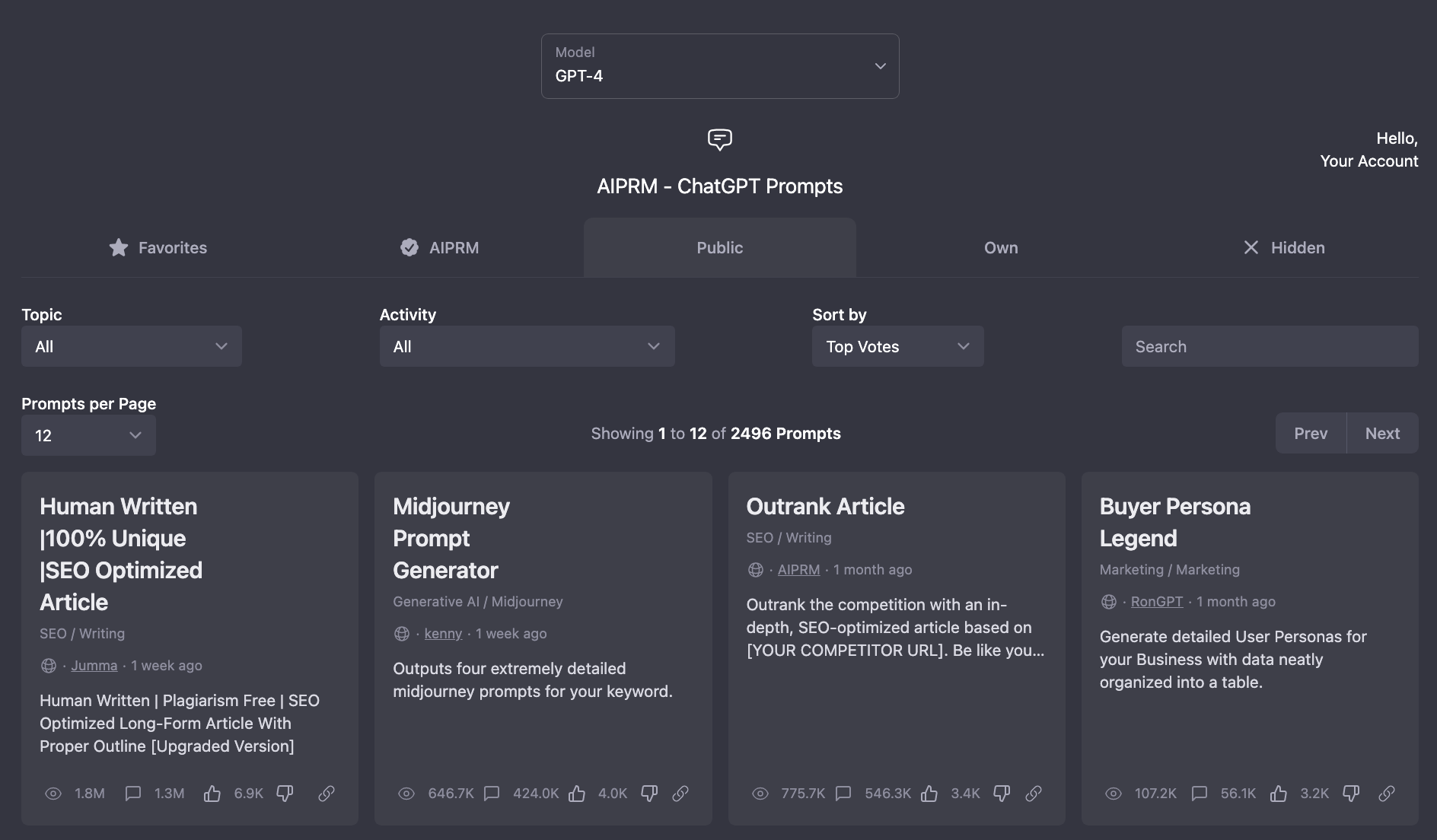Copy link of Outrank Article prompt

click(x=1034, y=794)
